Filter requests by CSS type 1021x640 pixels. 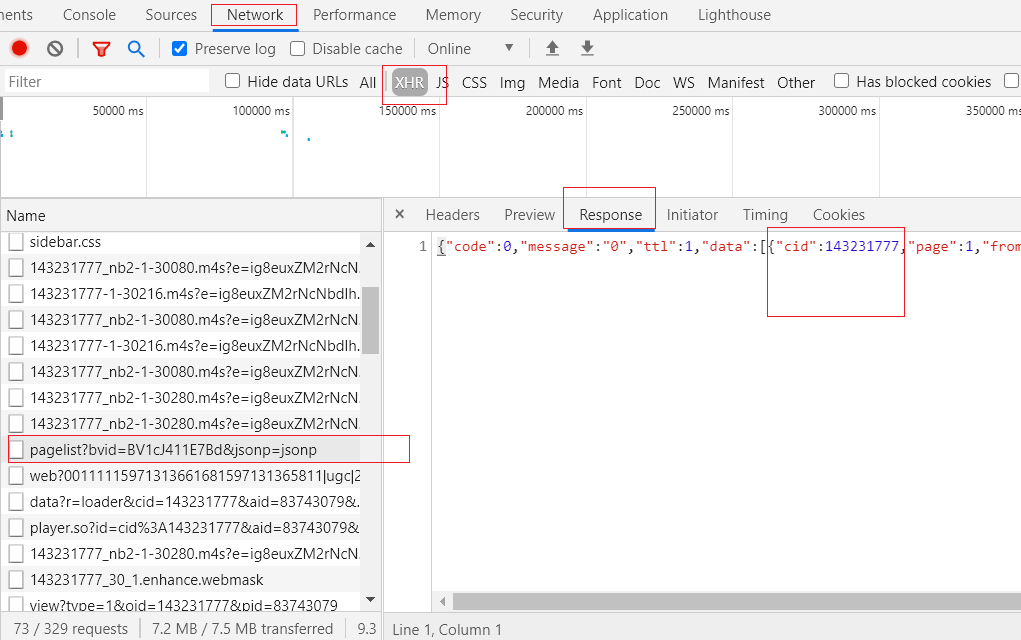tap(474, 82)
